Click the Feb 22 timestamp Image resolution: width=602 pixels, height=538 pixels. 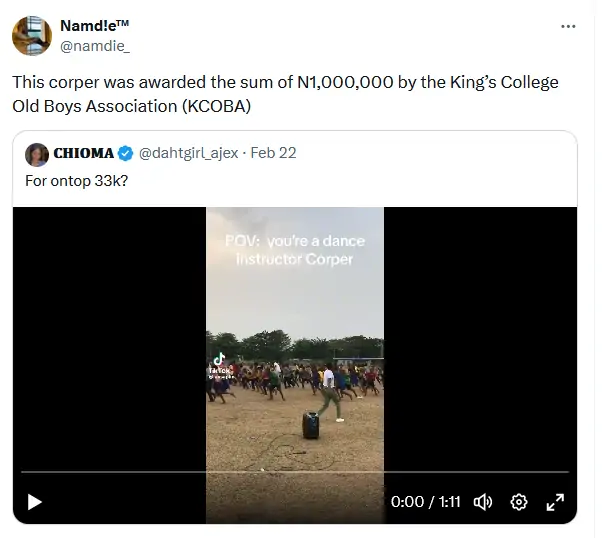coord(273,154)
